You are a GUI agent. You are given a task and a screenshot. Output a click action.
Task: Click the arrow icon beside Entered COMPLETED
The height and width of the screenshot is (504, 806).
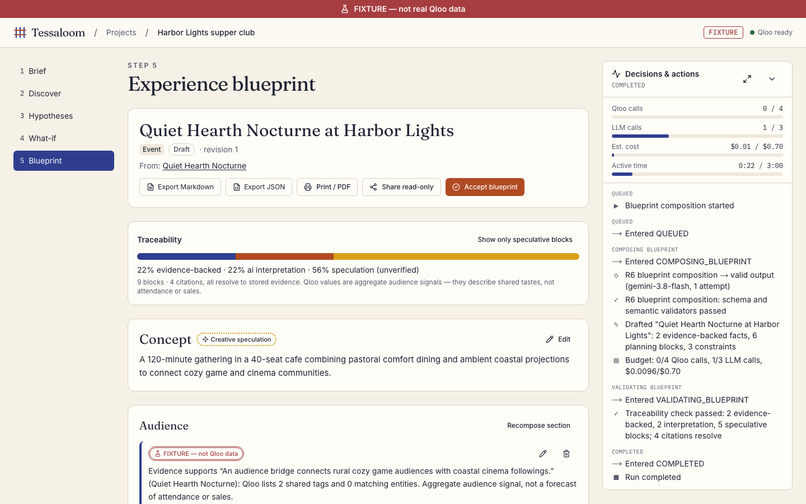click(x=617, y=464)
